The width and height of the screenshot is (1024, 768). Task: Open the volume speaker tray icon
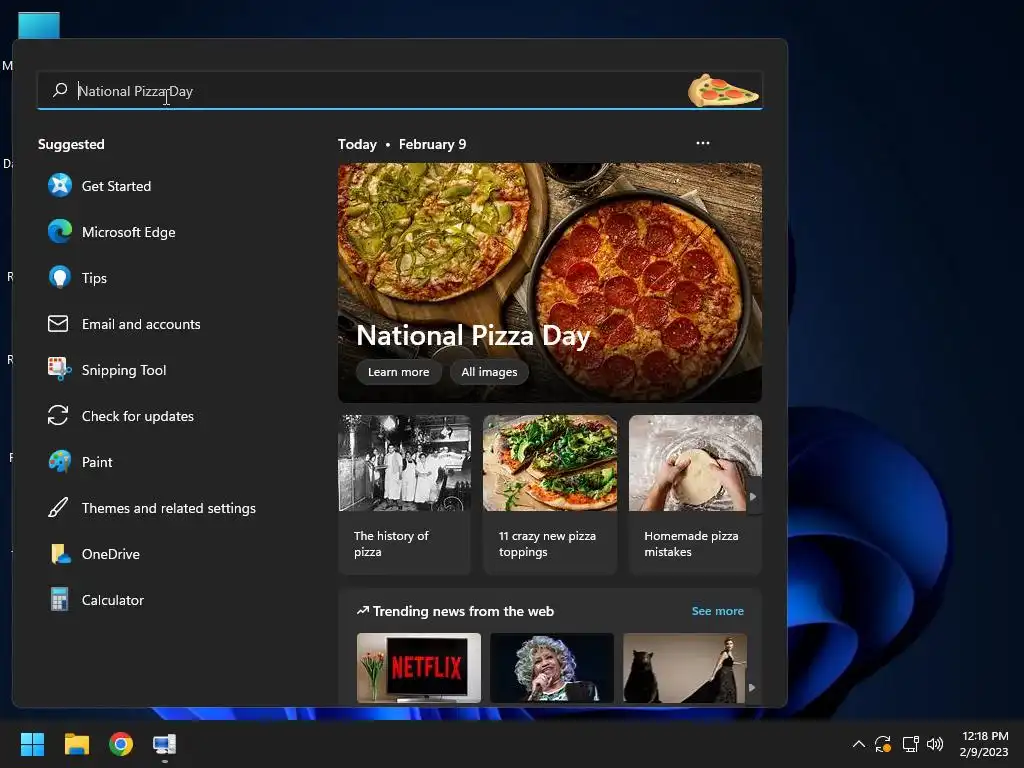tap(935, 744)
